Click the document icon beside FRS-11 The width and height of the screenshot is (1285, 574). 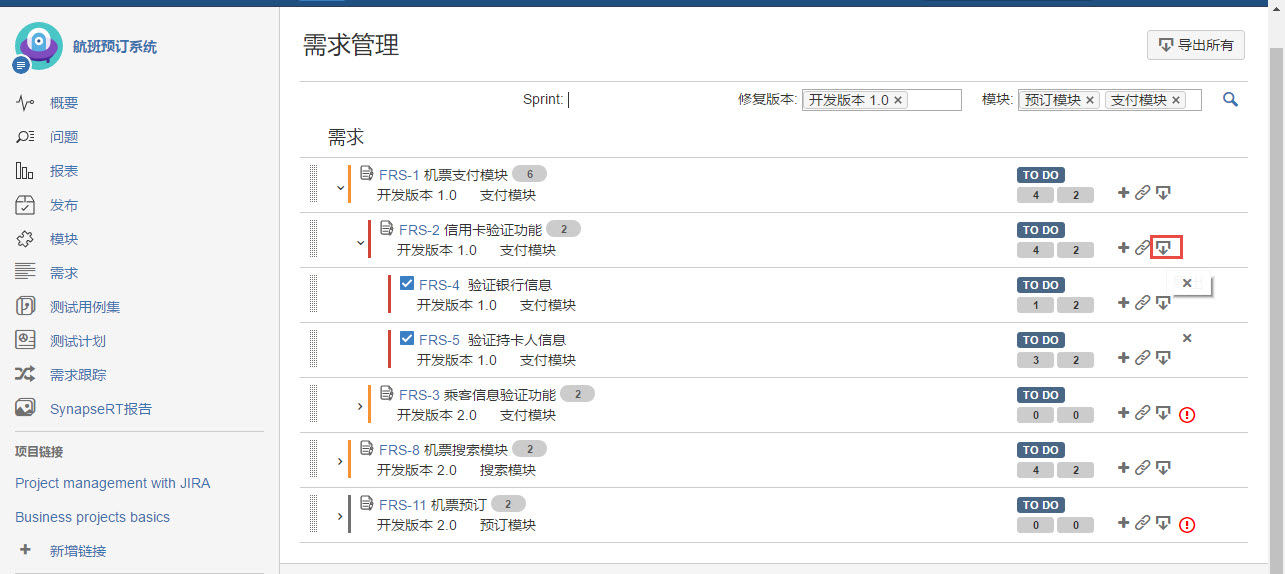point(366,504)
